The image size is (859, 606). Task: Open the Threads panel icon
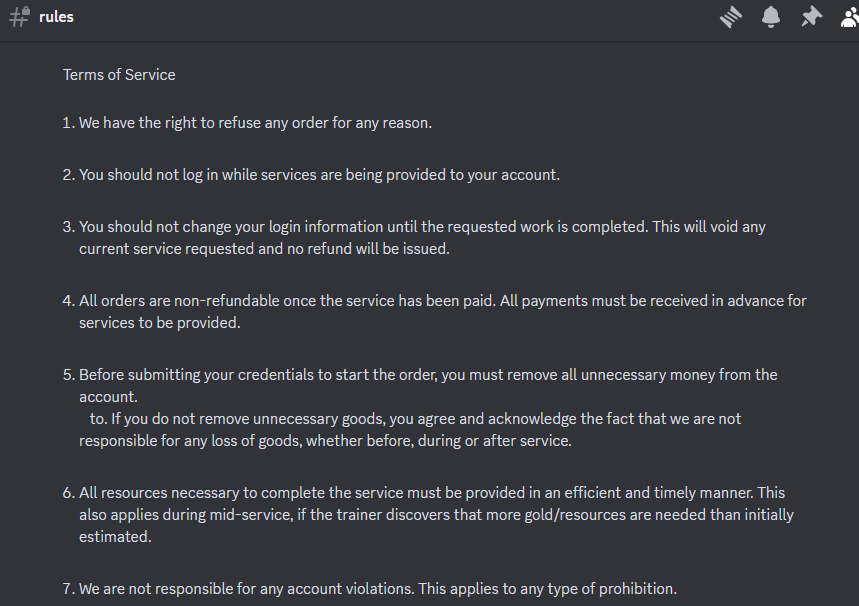pos(731,17)
